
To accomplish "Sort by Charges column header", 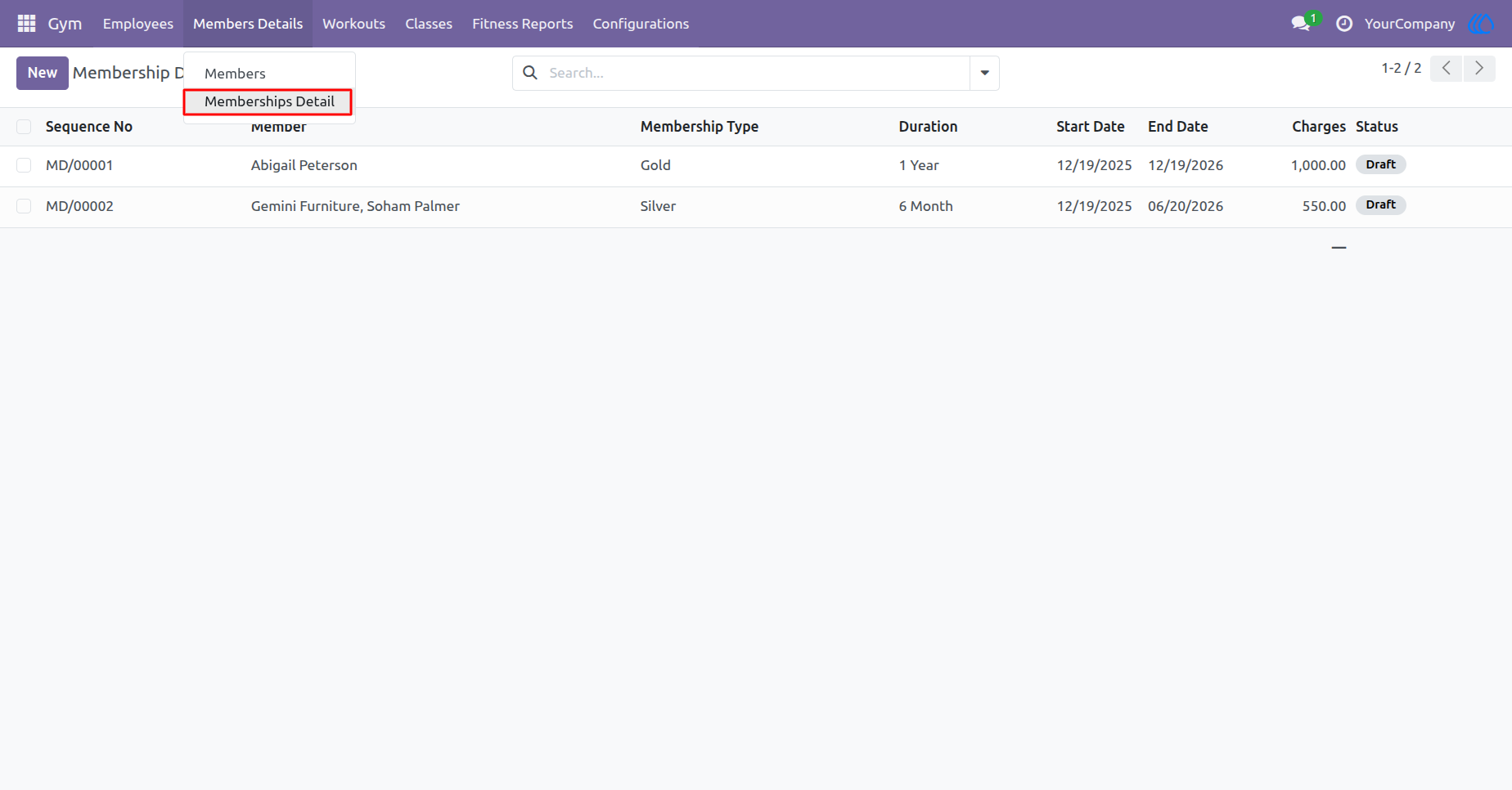I will (1318, 127).
